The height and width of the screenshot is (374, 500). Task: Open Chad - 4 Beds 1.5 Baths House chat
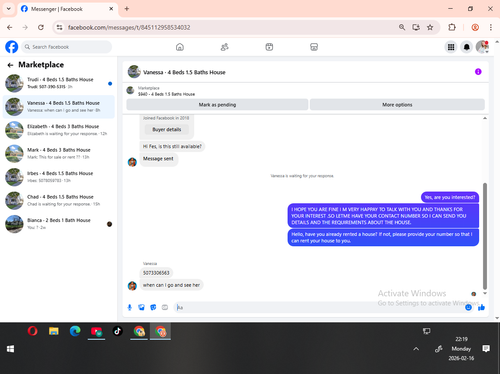(59, 200)
